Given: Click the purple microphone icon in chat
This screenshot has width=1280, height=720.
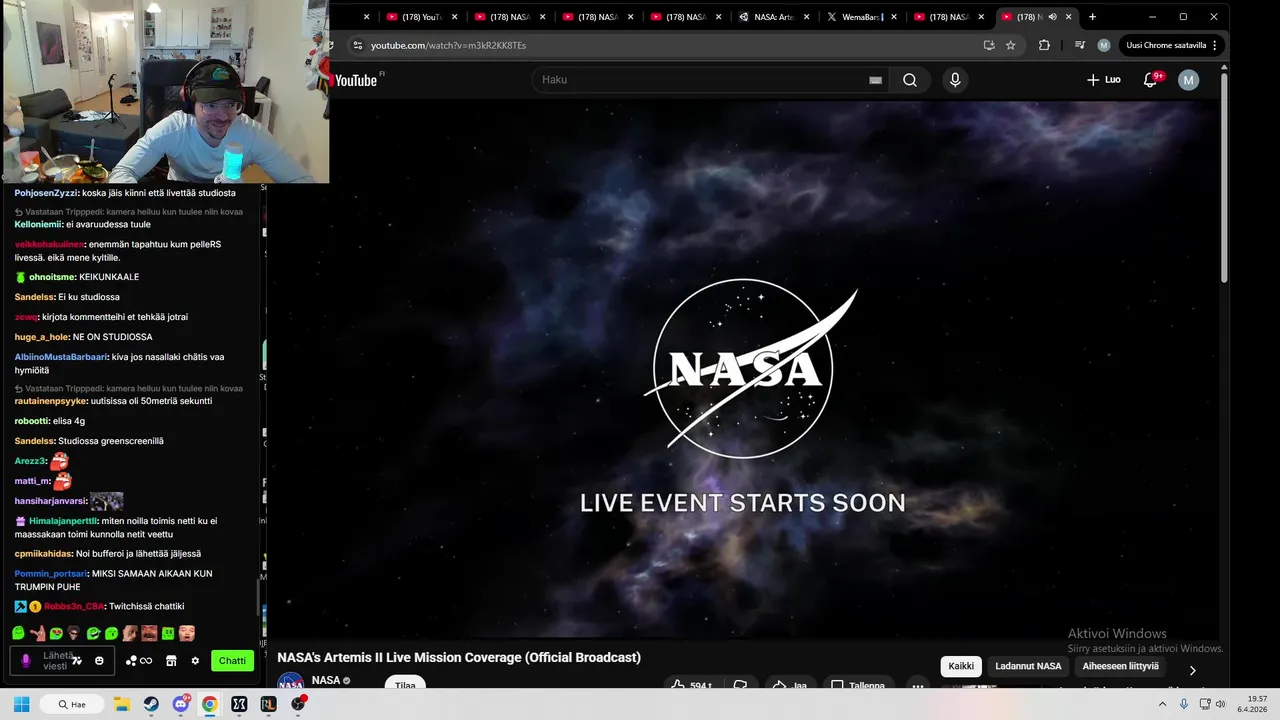Looking at the screenshot, I should [26, 661].
